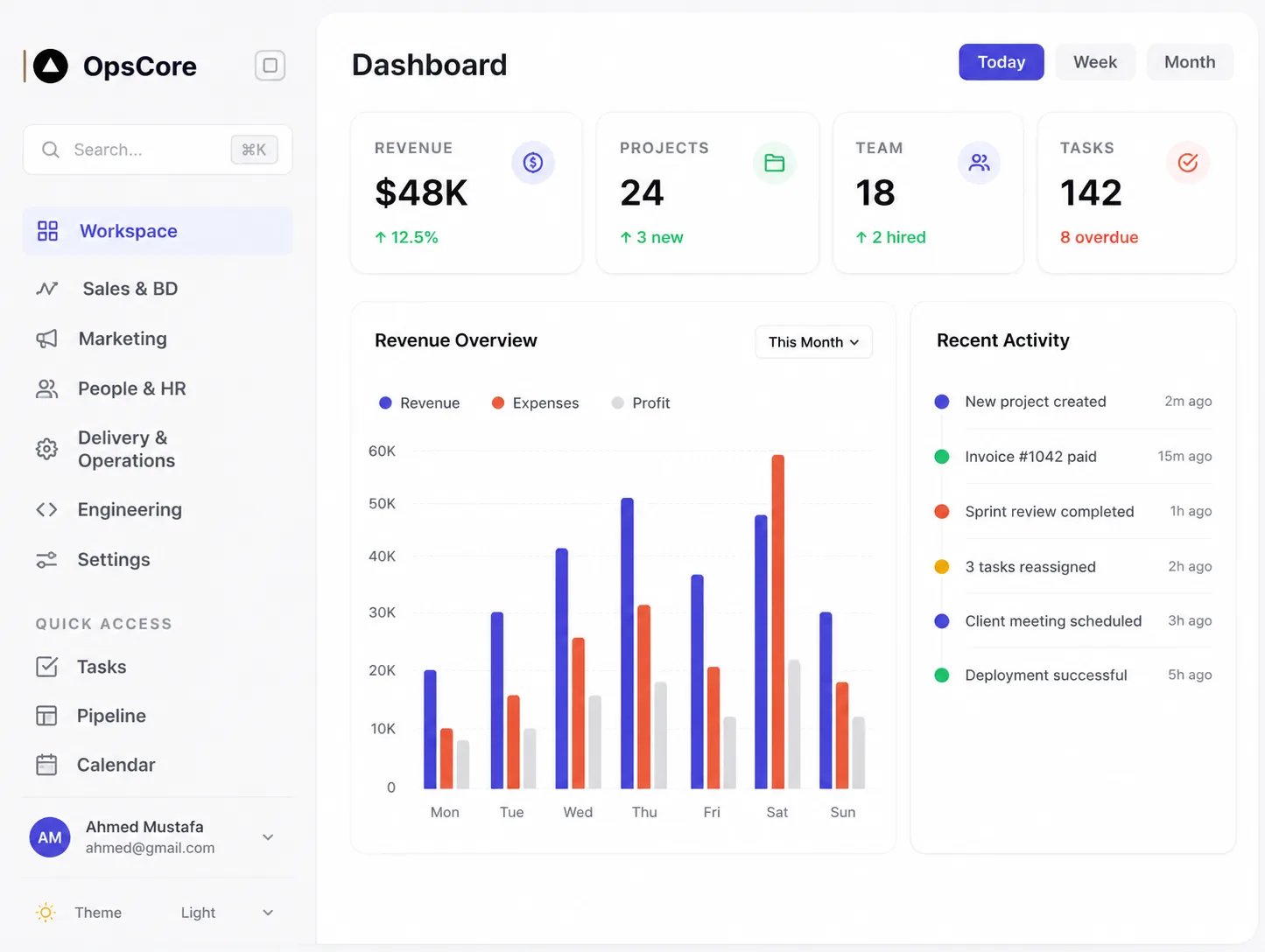Click inside the Search input field
Viewport: 1265px width, 952px height.
[158, 150]
